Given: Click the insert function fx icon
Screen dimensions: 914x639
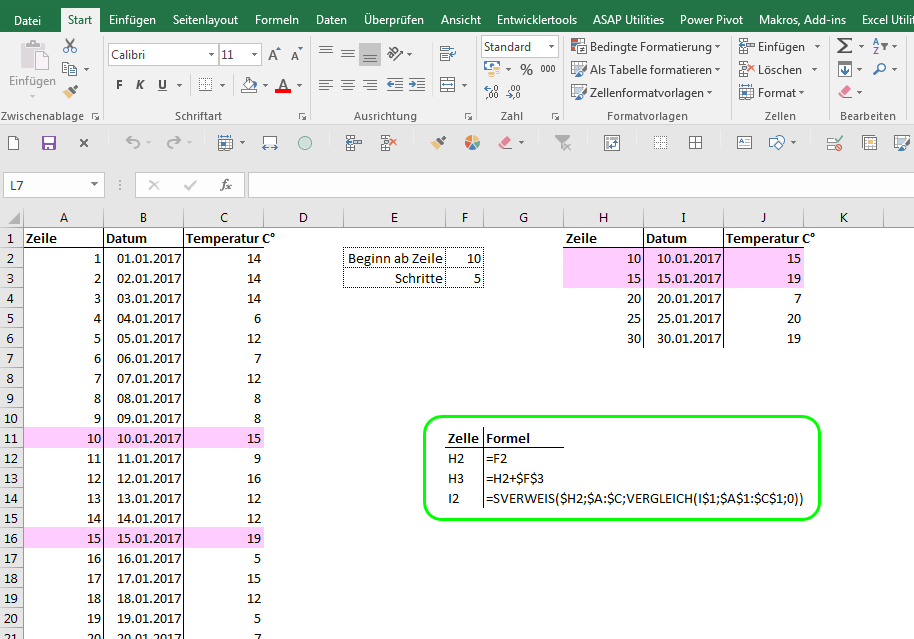Looking at the screenshot, I should tap(226, 185).
